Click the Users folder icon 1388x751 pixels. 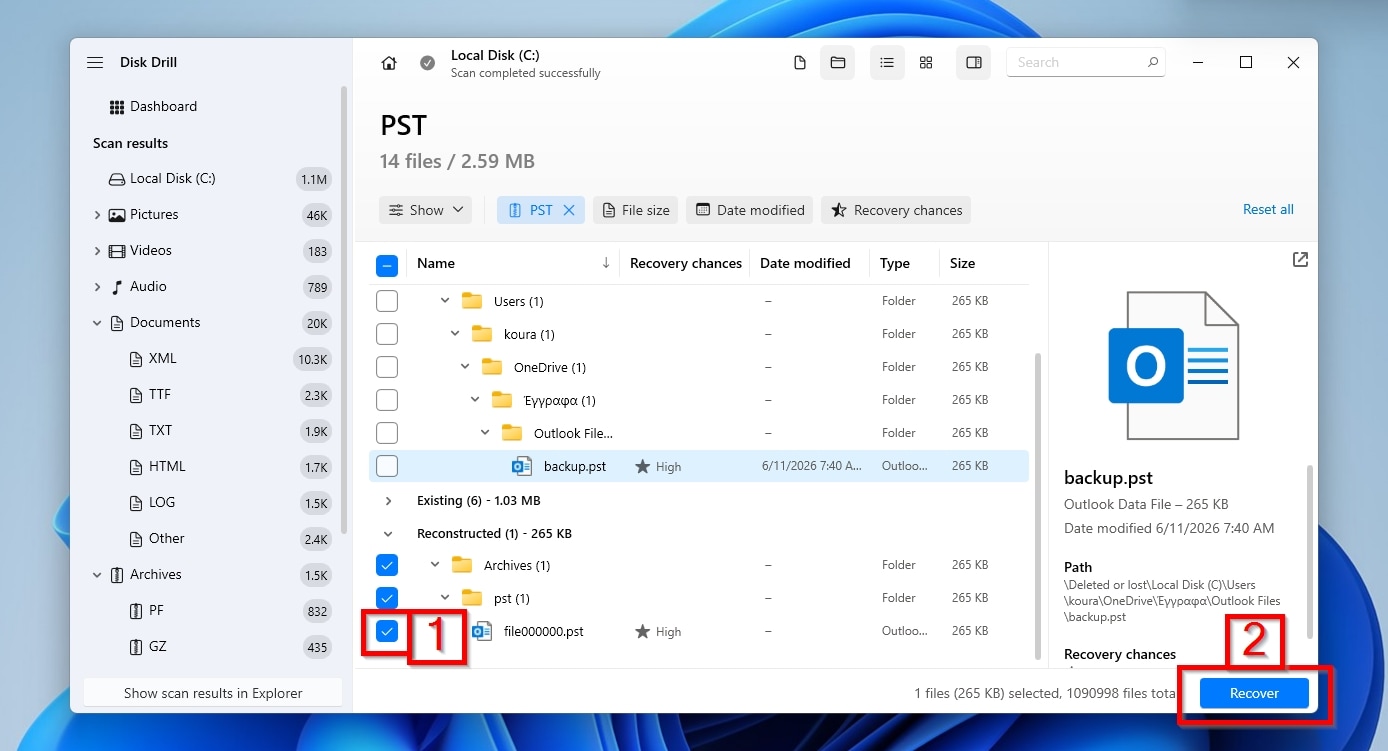click(x=472, y=301)
